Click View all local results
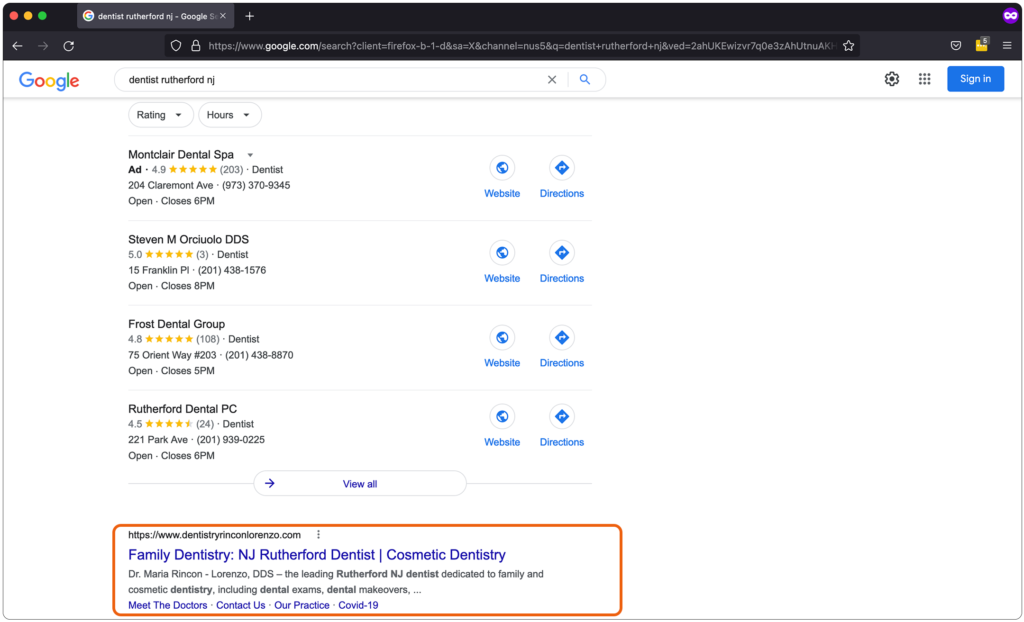Viewport: 1024px width, 622px height. 360,484
